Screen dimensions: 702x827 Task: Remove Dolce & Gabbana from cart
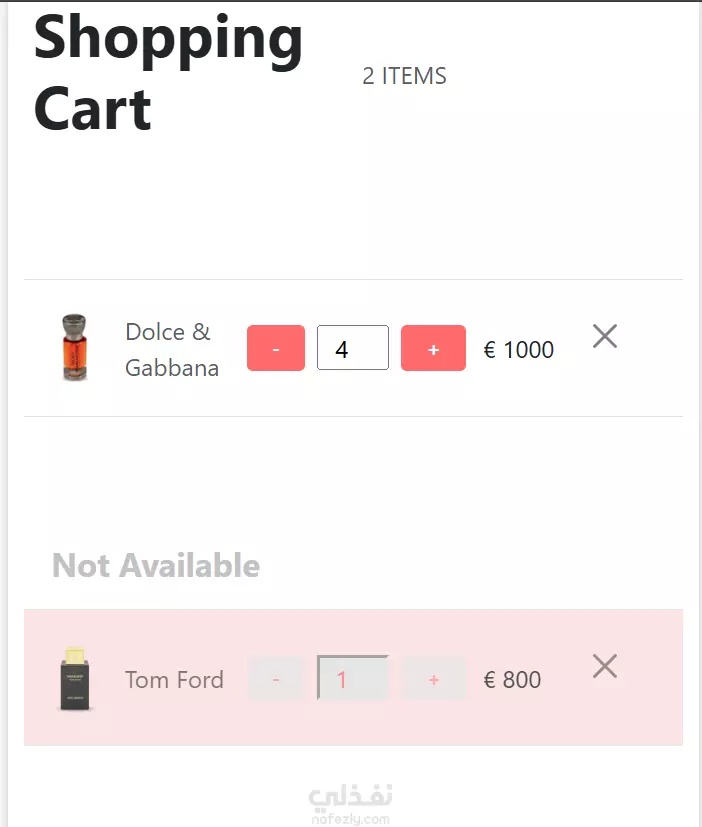(x=604, y=336)
